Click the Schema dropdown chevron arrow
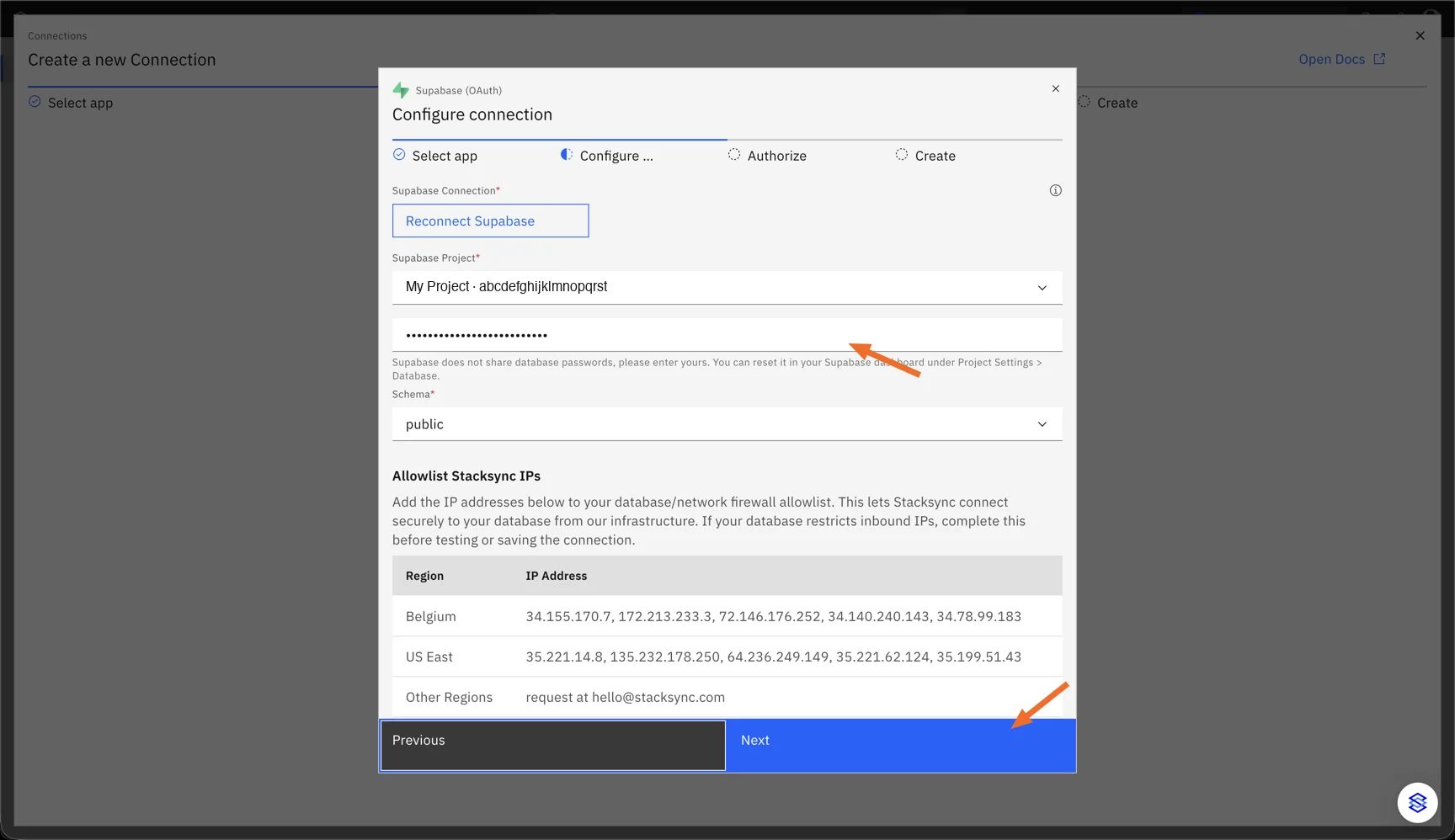The height and width of the screenshot is (840, 1455). pos(1042,424)
